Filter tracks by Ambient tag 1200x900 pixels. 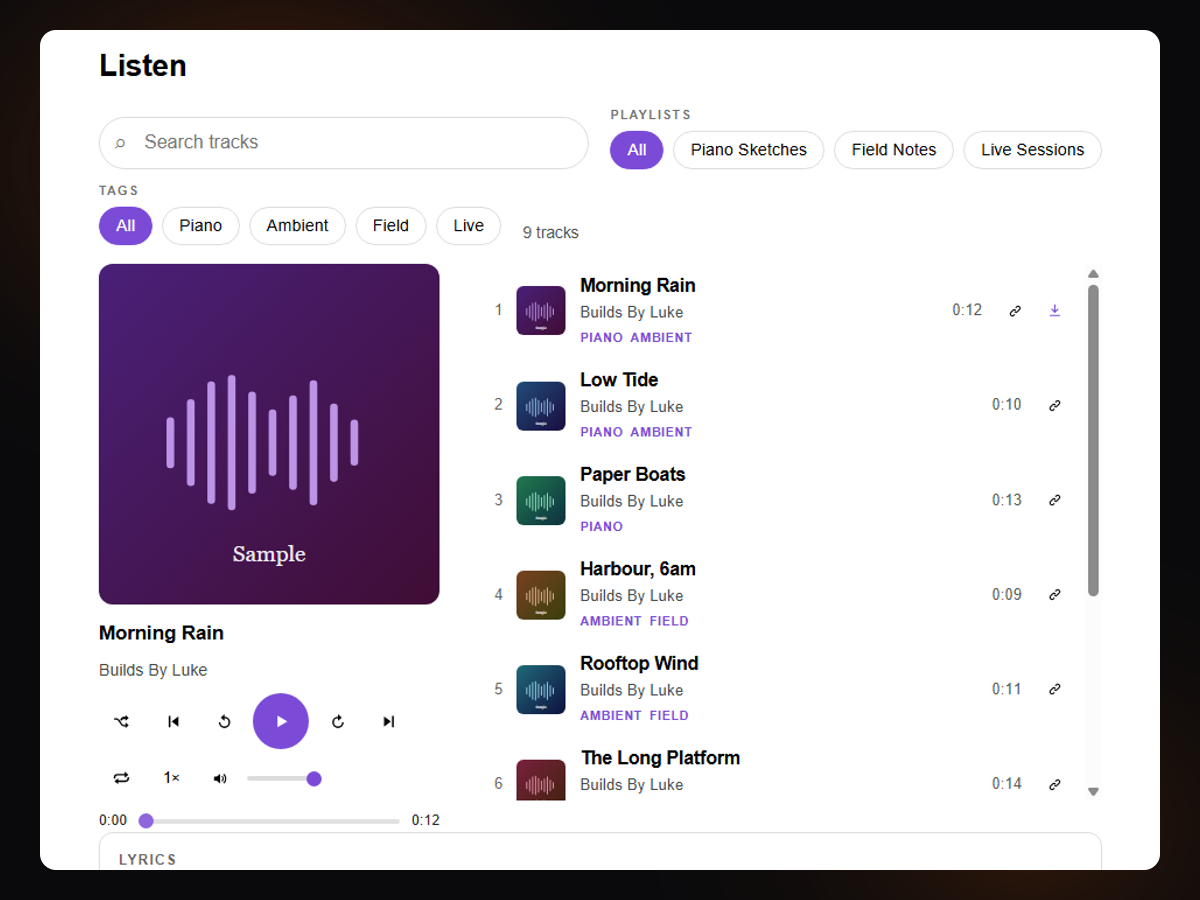(x=297, y=226)
